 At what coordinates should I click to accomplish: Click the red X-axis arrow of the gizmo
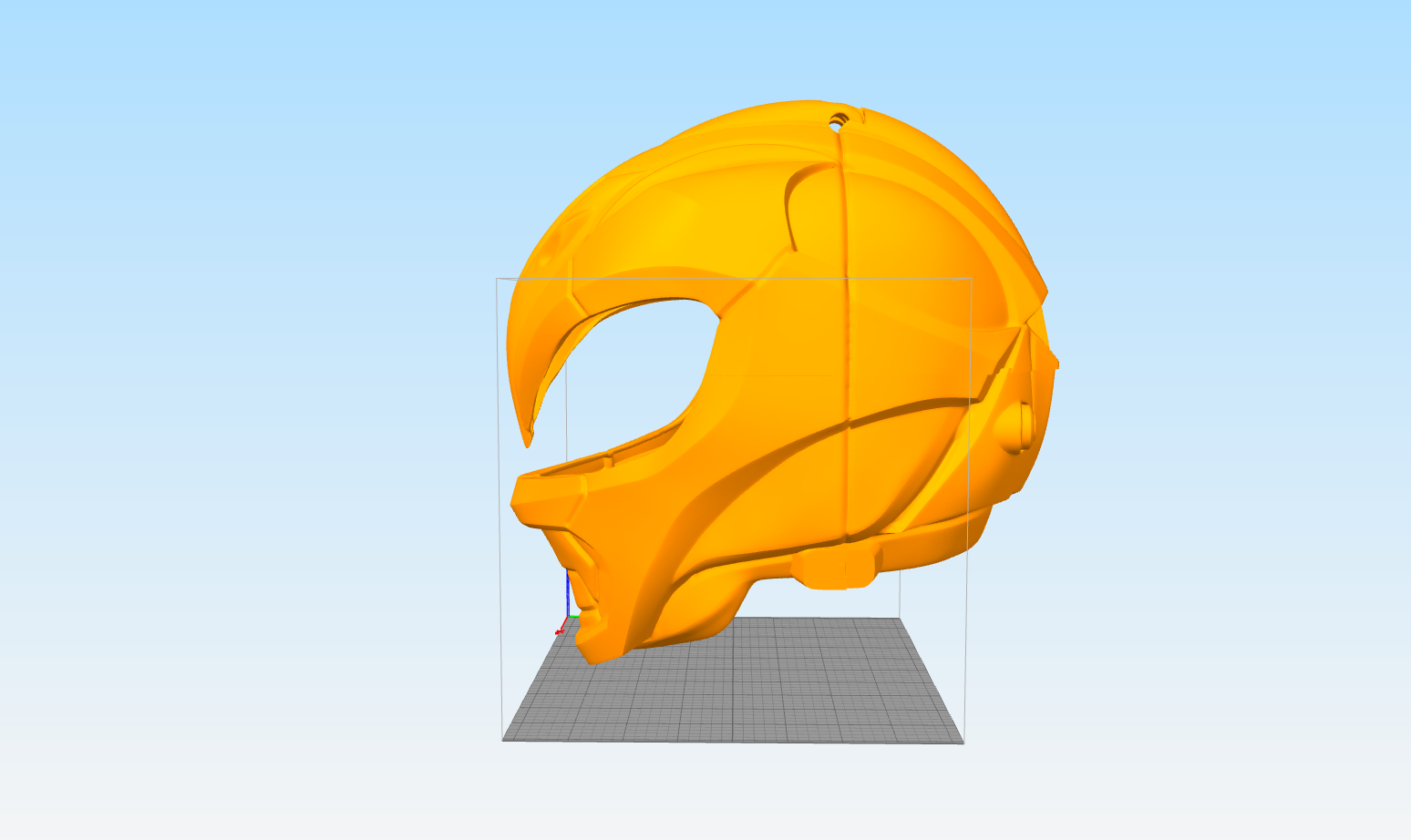point(562,627)
